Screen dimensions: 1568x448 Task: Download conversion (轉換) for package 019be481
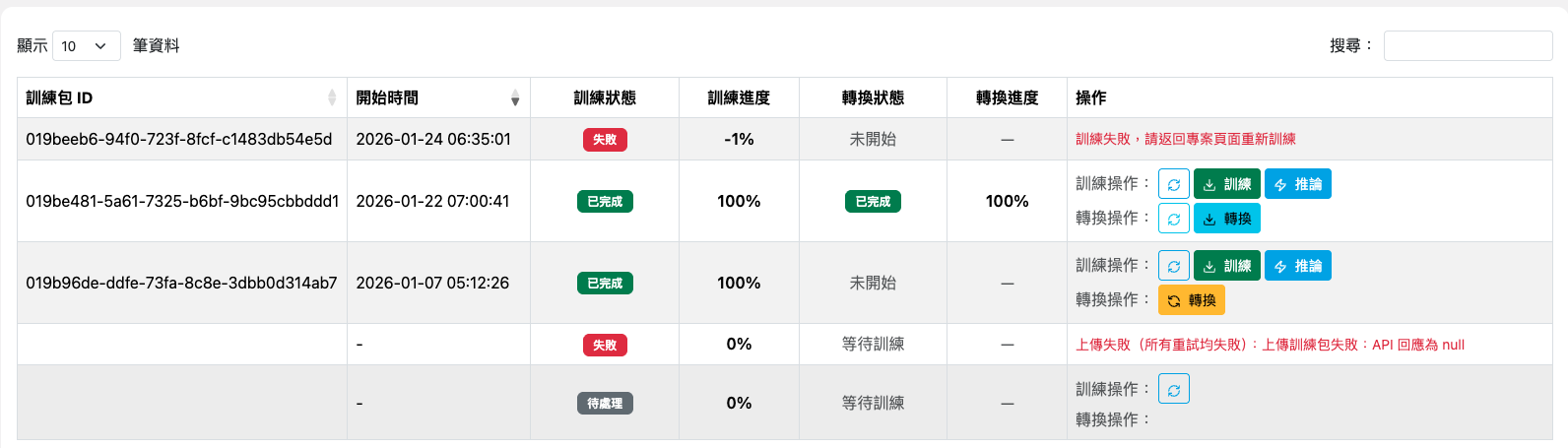pos(1227,219)
